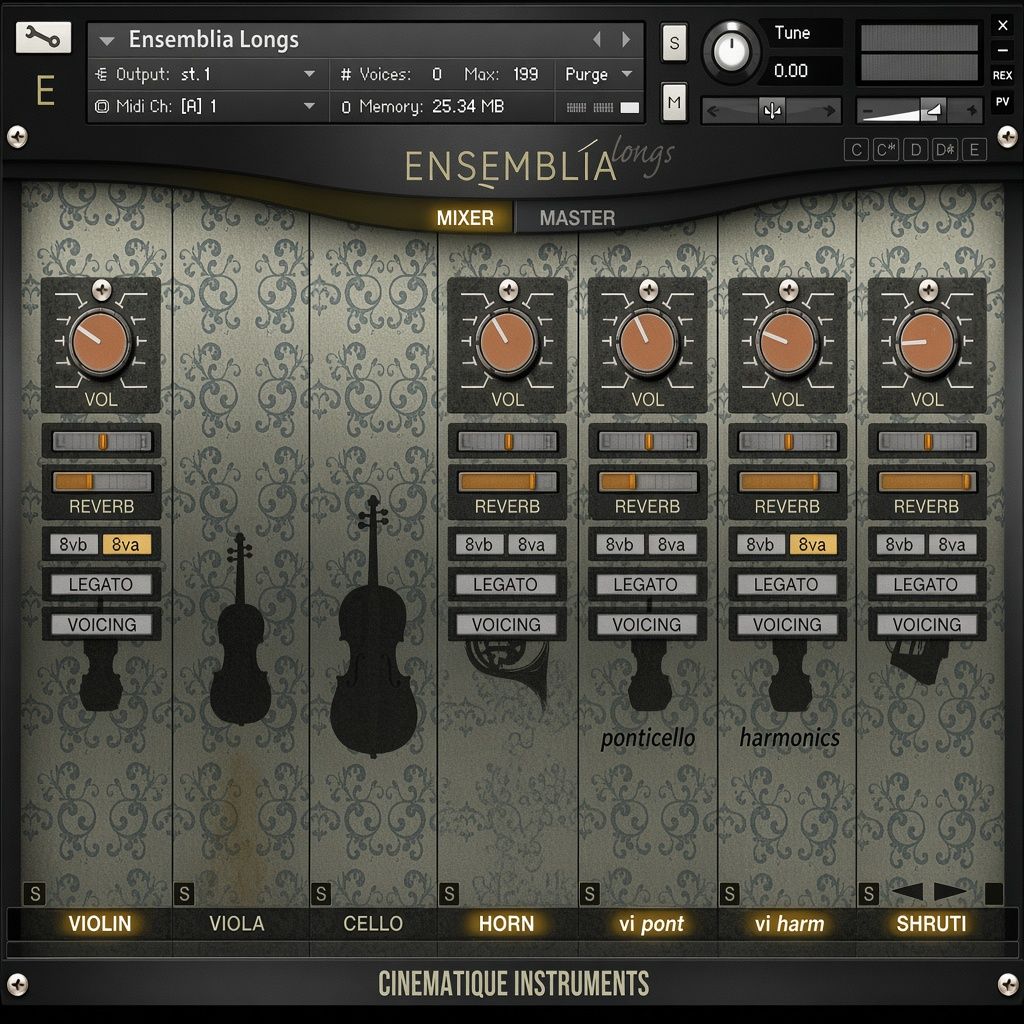
Task: Solo the vi harm channel with S
Action: (x=729, y=893)
